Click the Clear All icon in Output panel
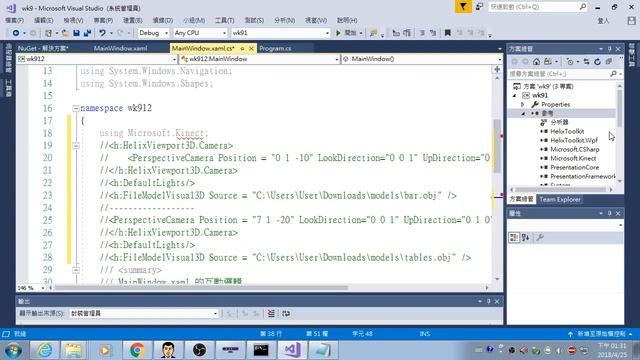The width and height of the screenshot is (640, 360). point(271,313)
